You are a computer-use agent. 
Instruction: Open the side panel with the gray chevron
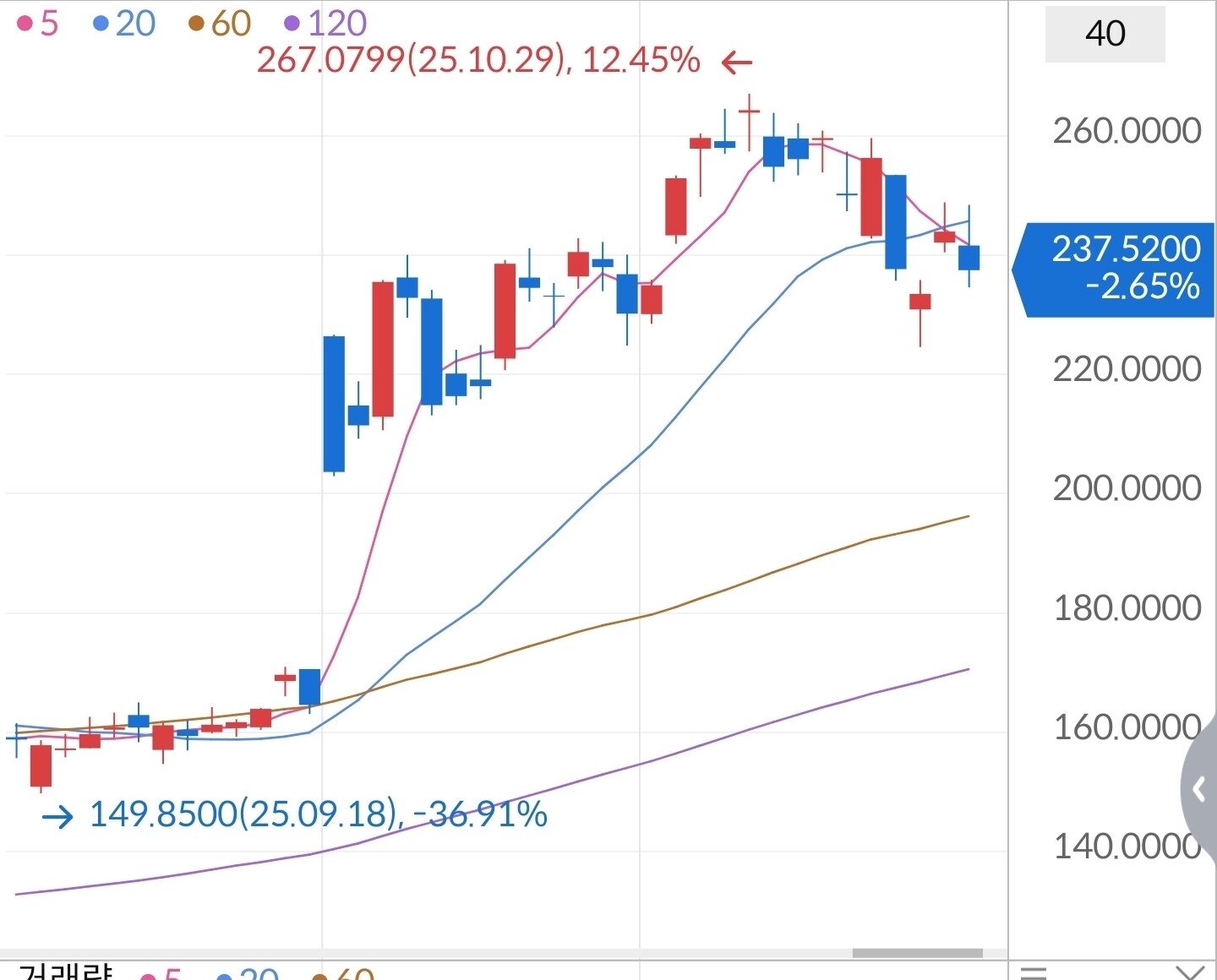(1198, 790)
